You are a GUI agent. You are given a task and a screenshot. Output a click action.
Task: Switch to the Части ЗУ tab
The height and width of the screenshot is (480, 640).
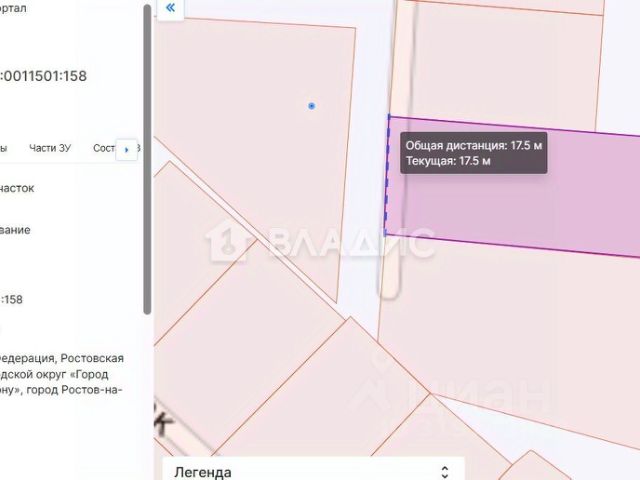coord(50,148)
